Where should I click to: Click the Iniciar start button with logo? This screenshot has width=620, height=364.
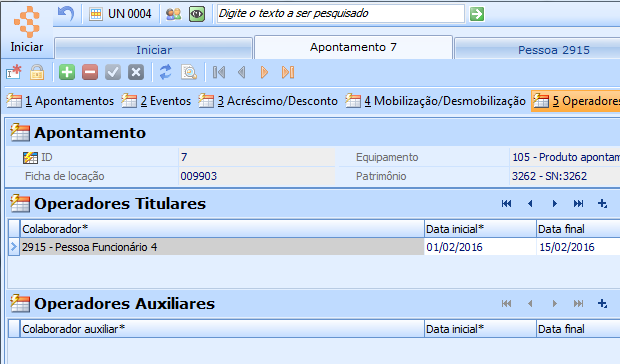click(26, 30)
